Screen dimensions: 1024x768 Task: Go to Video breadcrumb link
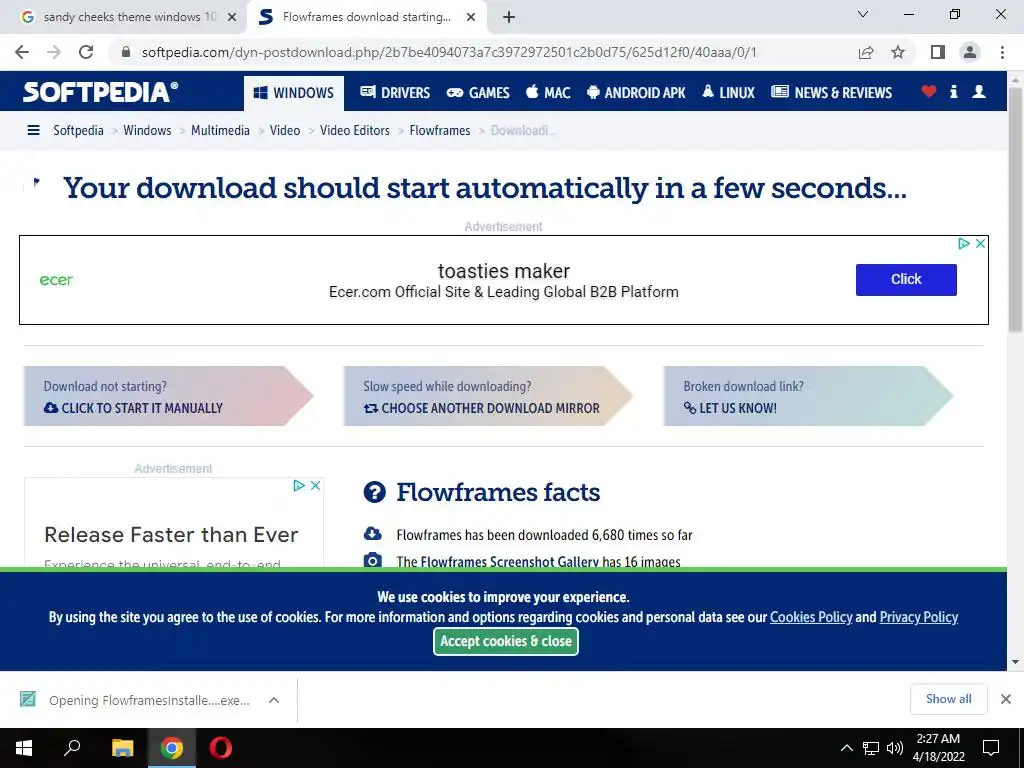(x=285, y=131)
